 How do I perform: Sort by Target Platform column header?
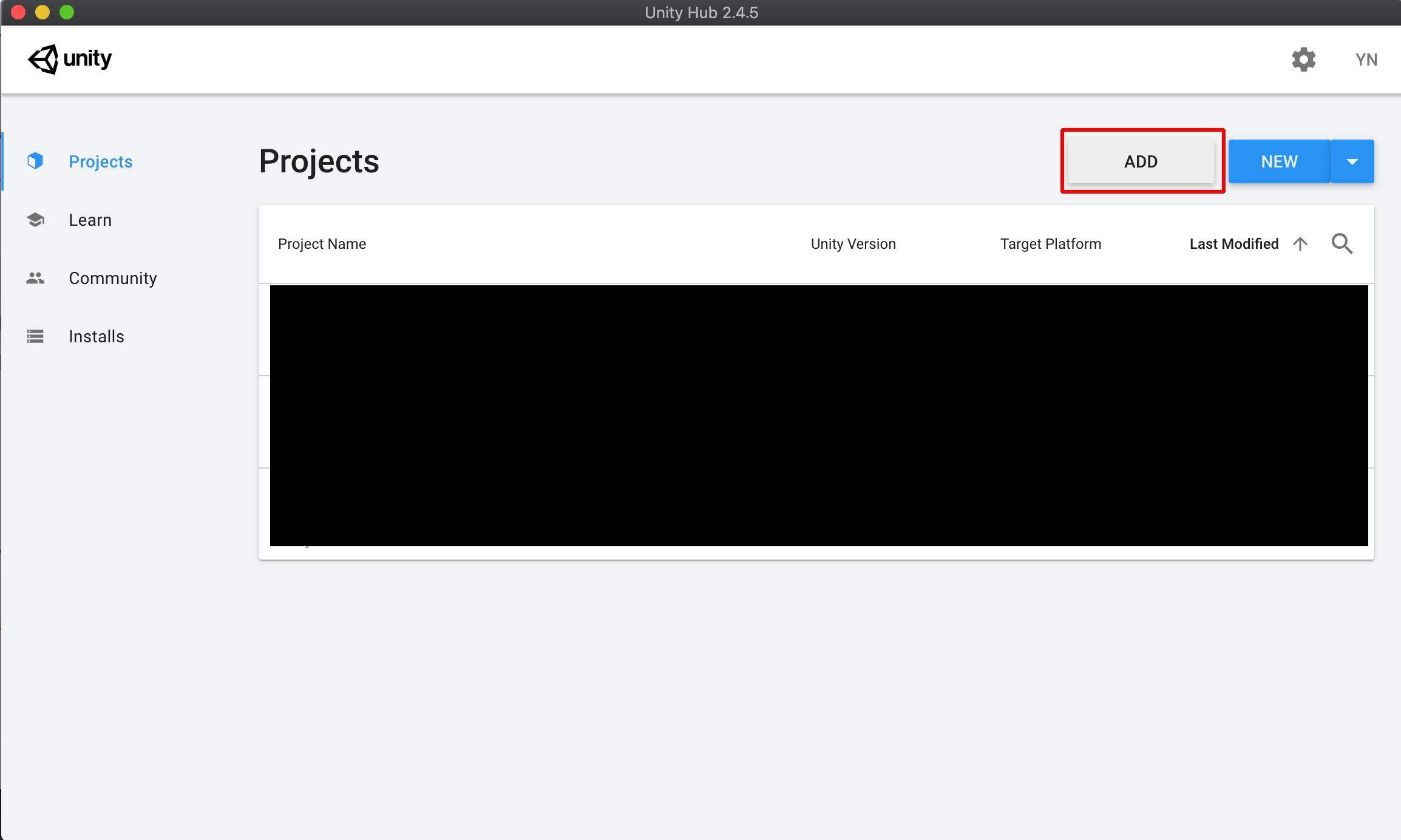[x=1051, y=244]
